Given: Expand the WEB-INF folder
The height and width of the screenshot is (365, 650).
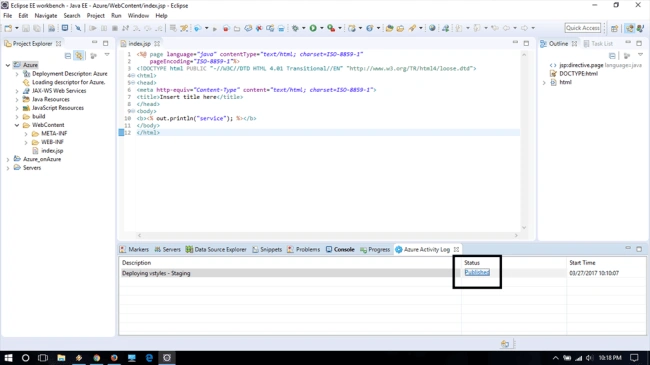Looking at the screenshot, I should point(26,142).
